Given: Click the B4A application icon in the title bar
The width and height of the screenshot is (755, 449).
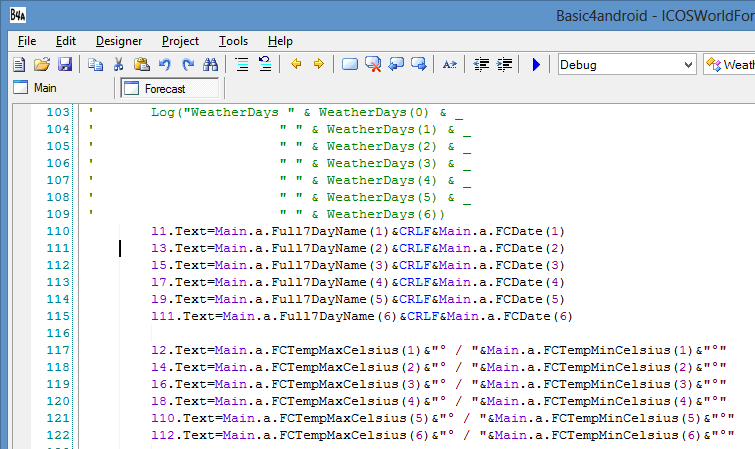Looking at the screenshot, I should click(x=18, y=15).
